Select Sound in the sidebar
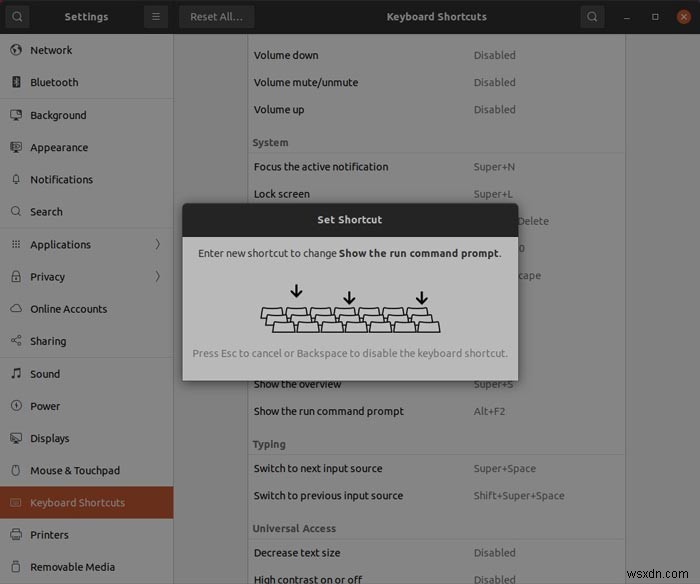 tap(87, 374)
